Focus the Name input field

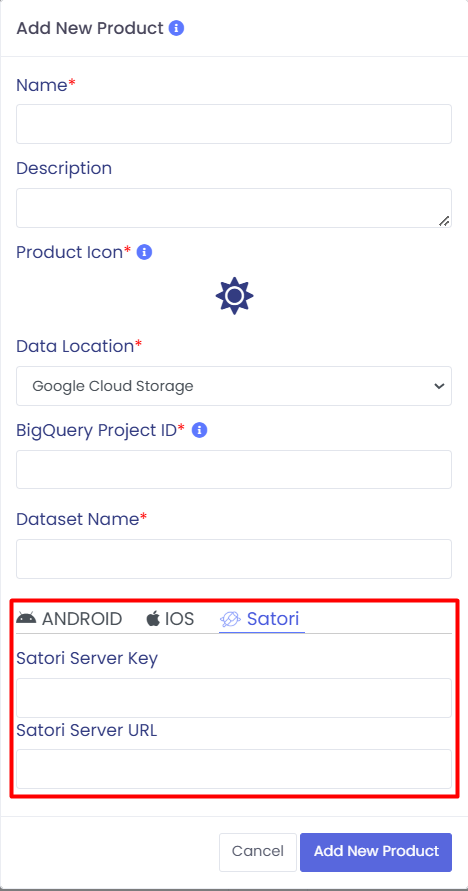(x=234, y=124)
